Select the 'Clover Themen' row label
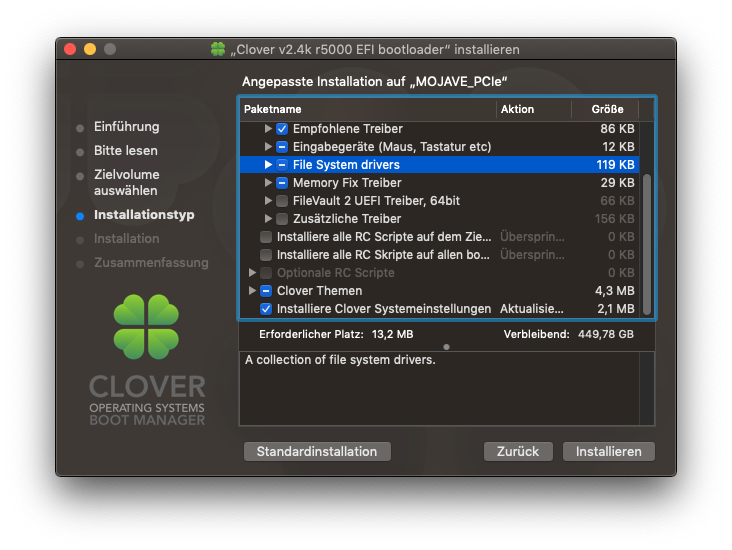The image size is (732, 550). coord(319,291)
